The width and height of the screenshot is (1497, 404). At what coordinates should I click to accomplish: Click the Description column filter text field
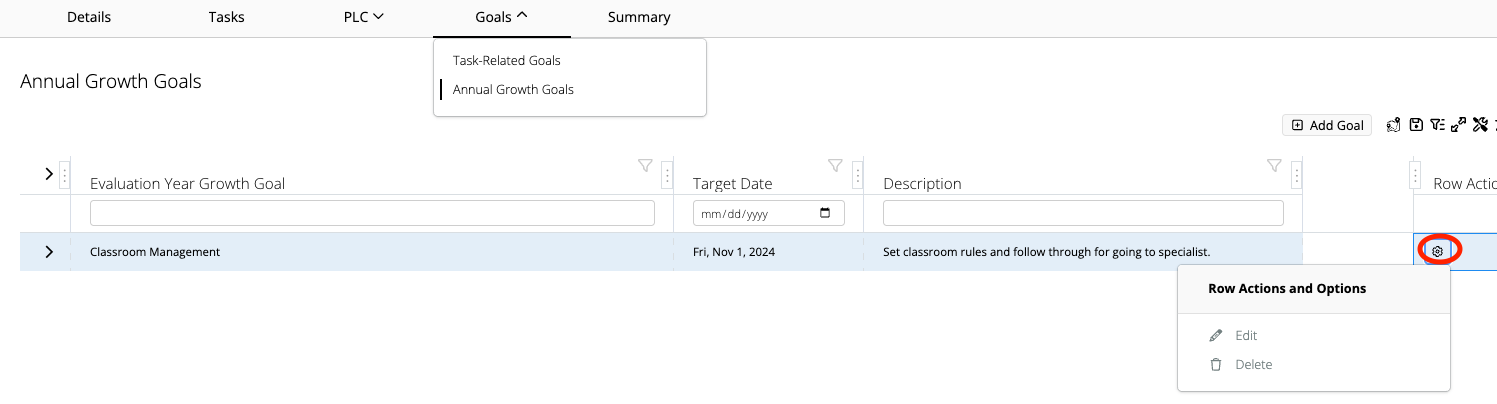pyautogui.click(x=1082, y=213)
